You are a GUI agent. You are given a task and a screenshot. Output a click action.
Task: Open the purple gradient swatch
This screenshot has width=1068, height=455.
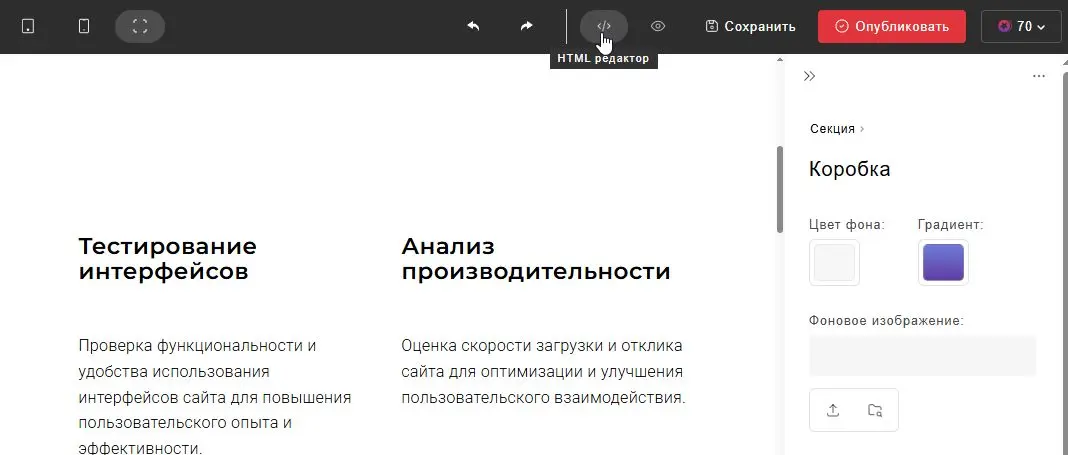click(x=943, y=262)
